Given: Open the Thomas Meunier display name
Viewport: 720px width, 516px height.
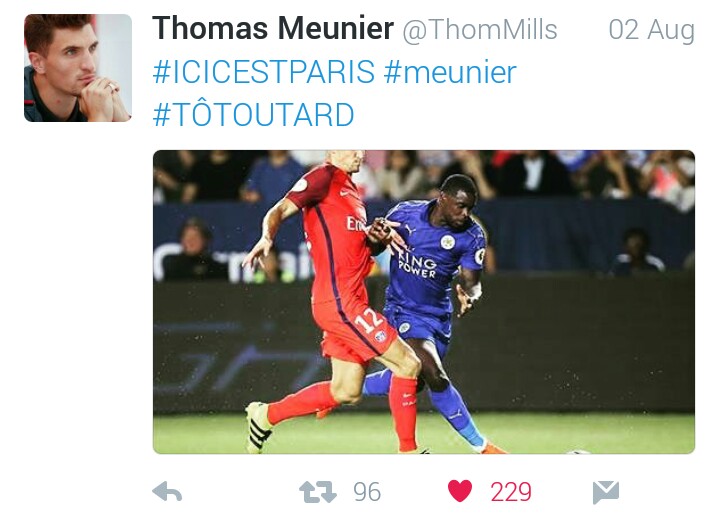Looking at the screenshot, I should pos(273,28).
